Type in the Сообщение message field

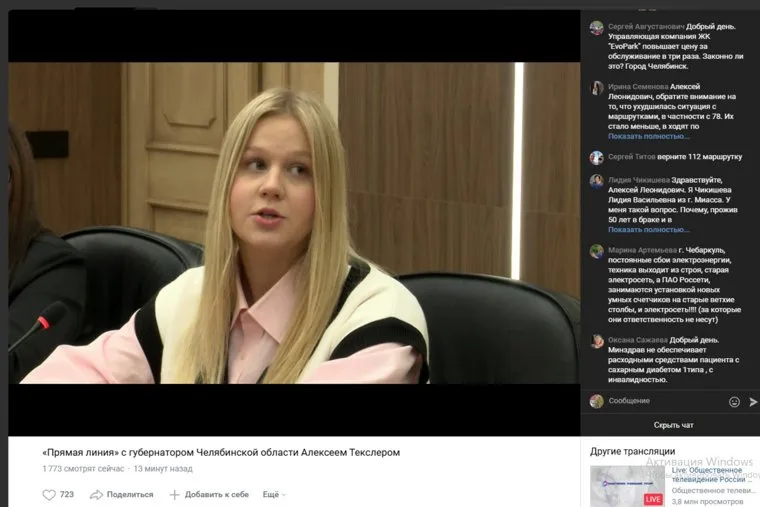(660, 401)
